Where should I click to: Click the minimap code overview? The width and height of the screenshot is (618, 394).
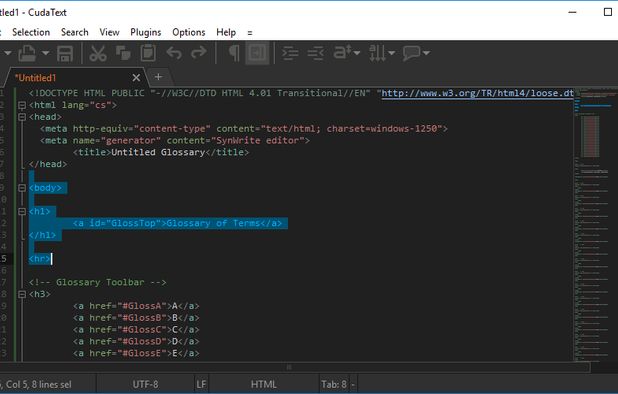596,224
